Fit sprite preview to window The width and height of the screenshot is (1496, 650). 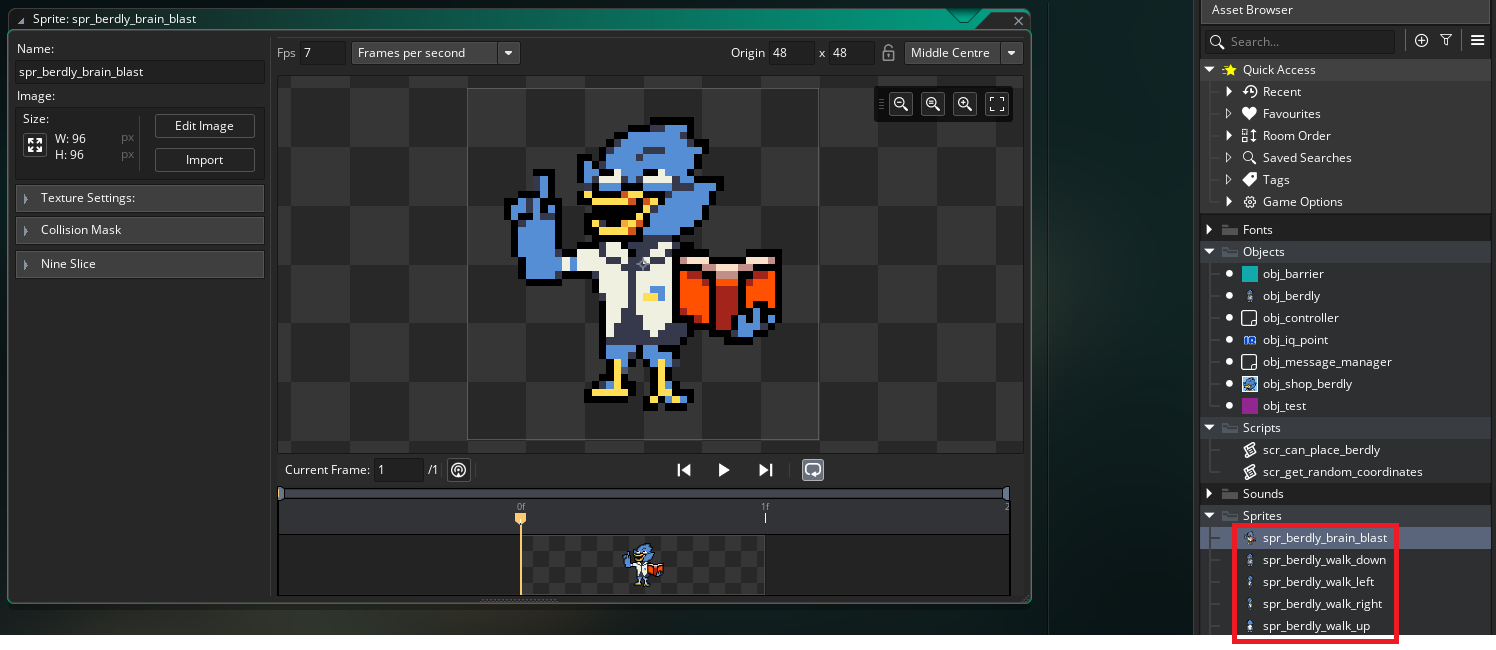pyautogui.click(x=997, y=104)
